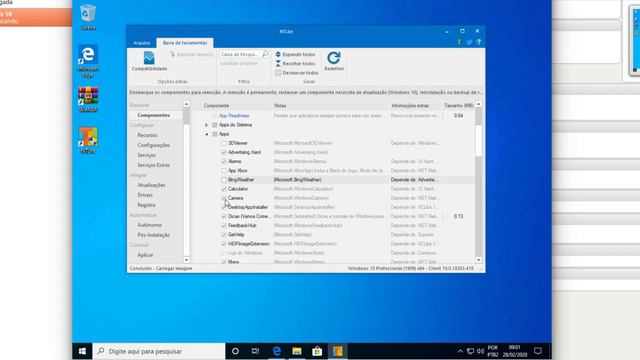Uncheck the Camera checkbox

coord(224,198)
